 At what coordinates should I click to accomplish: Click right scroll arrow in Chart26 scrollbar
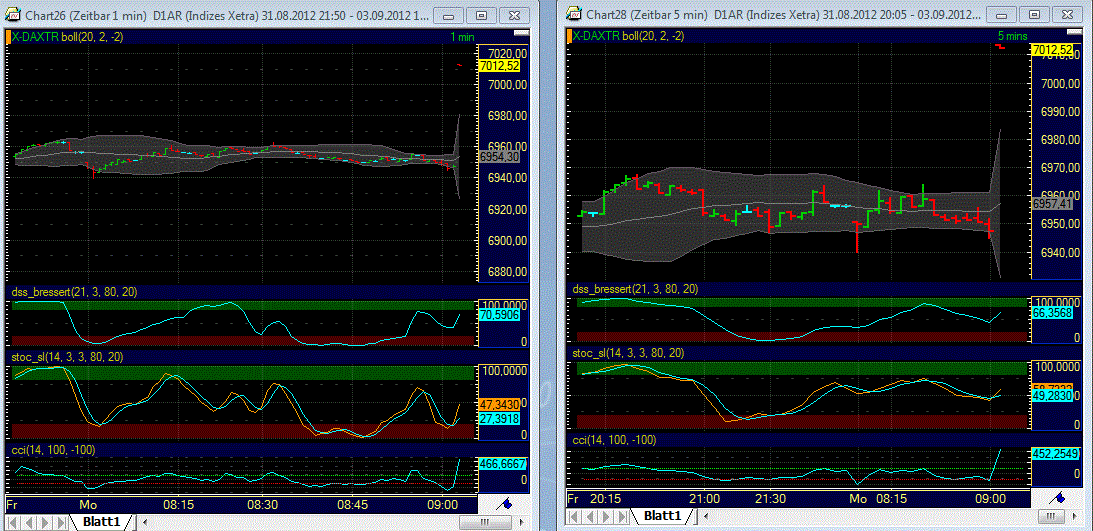click(x=521, y=522)
